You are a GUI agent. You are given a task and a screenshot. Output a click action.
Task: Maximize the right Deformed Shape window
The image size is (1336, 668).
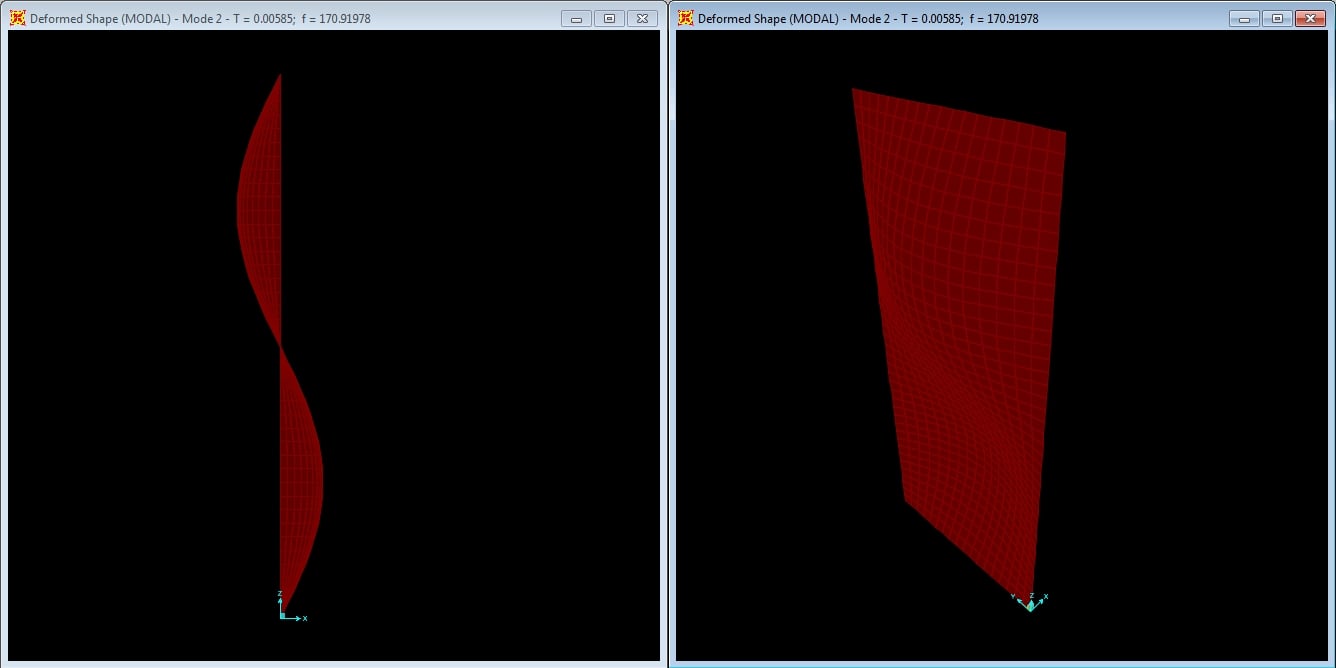point(1277,18)
